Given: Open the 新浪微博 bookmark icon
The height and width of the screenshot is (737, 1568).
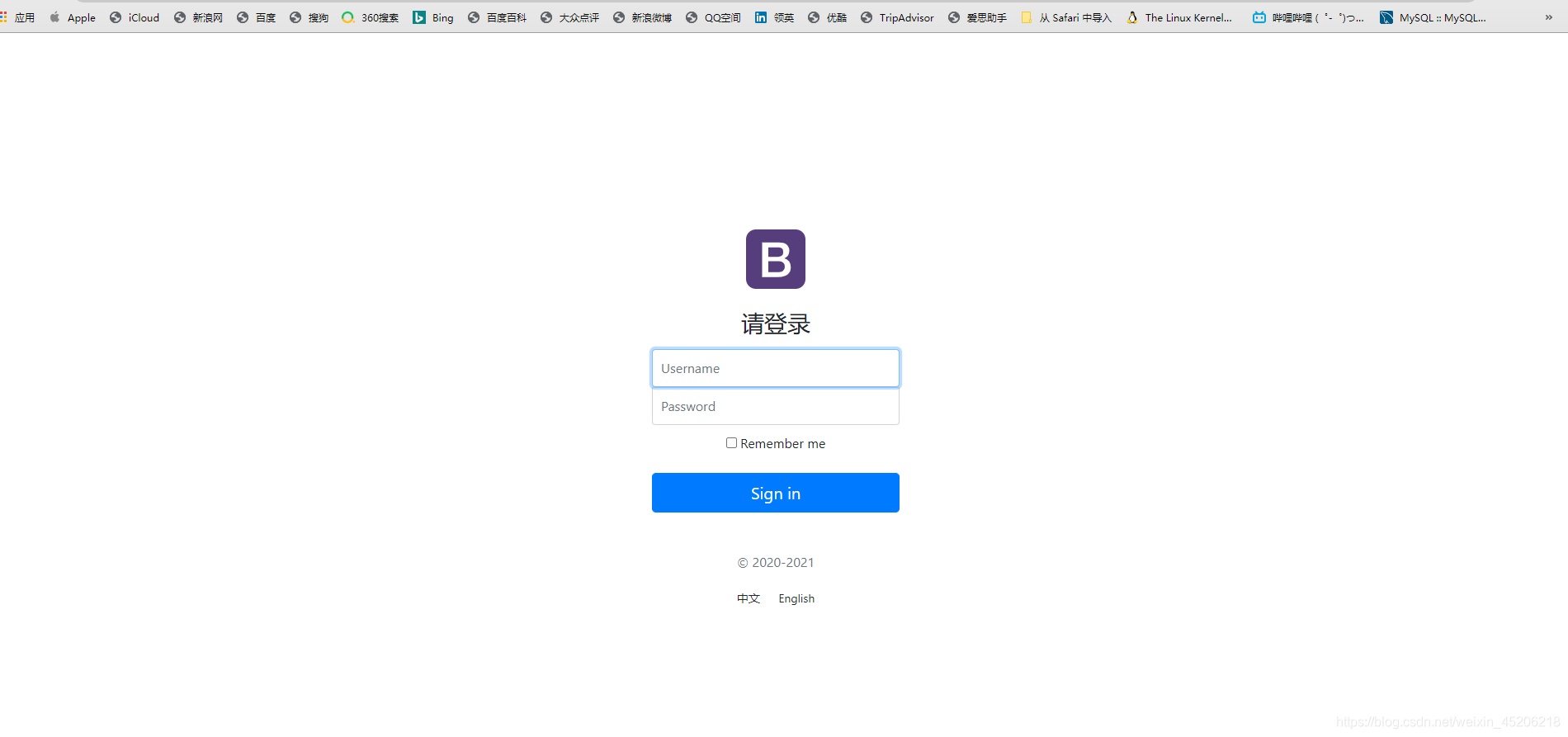Looking at the screenshot, I should click(619, 17).
